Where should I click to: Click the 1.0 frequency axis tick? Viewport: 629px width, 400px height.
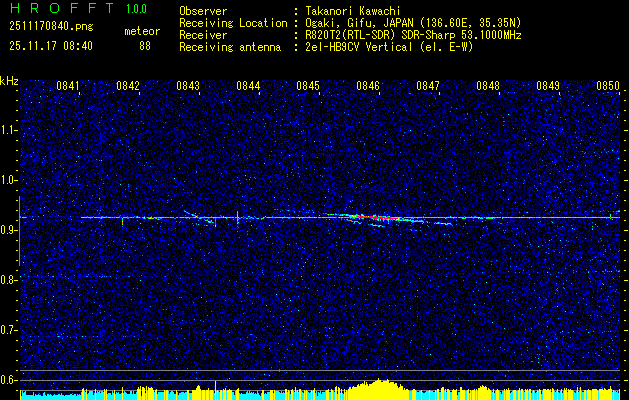pos(9,180)
